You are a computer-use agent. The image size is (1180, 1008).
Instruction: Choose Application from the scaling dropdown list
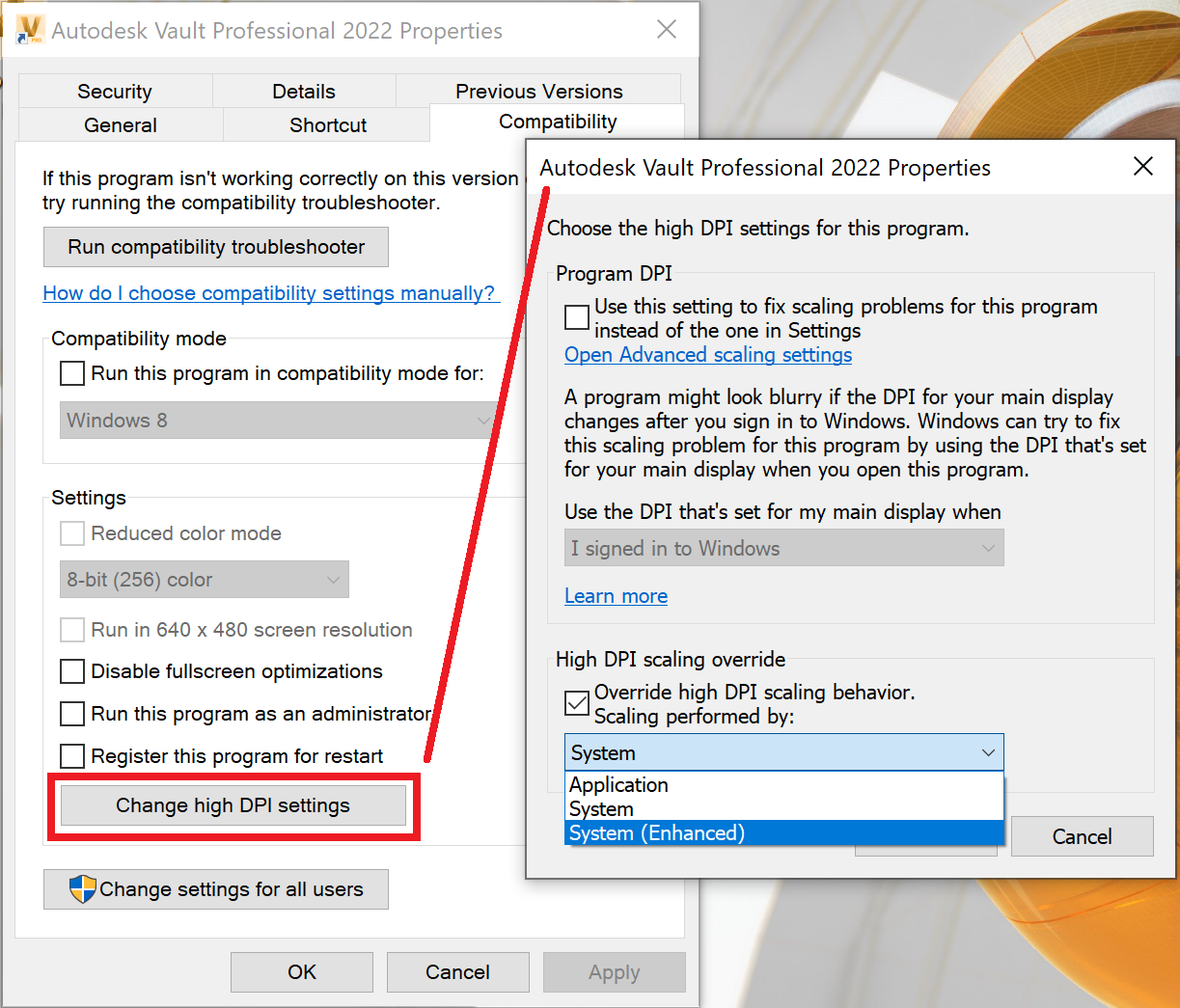click(x=618, y=785)
